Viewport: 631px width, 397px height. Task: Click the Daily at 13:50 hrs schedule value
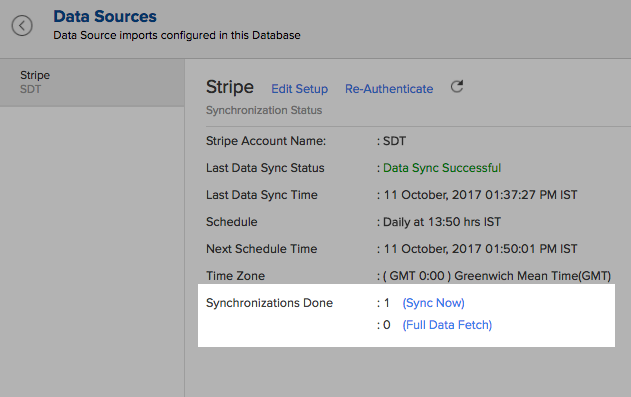tap(442, 222)
